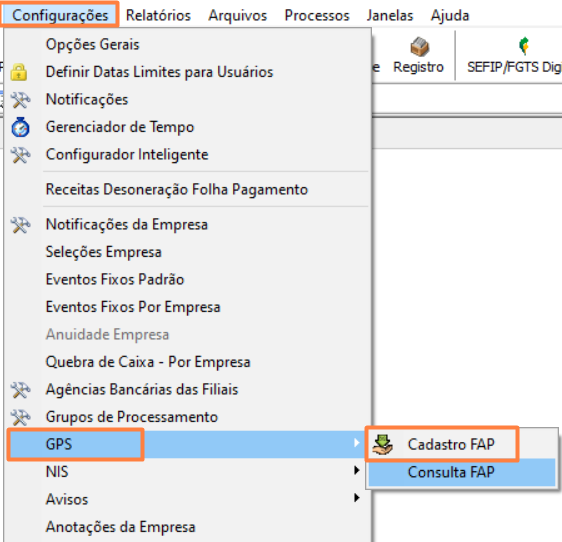
Task: Expand the NIS submenu arrow
Action: [356, 470]
